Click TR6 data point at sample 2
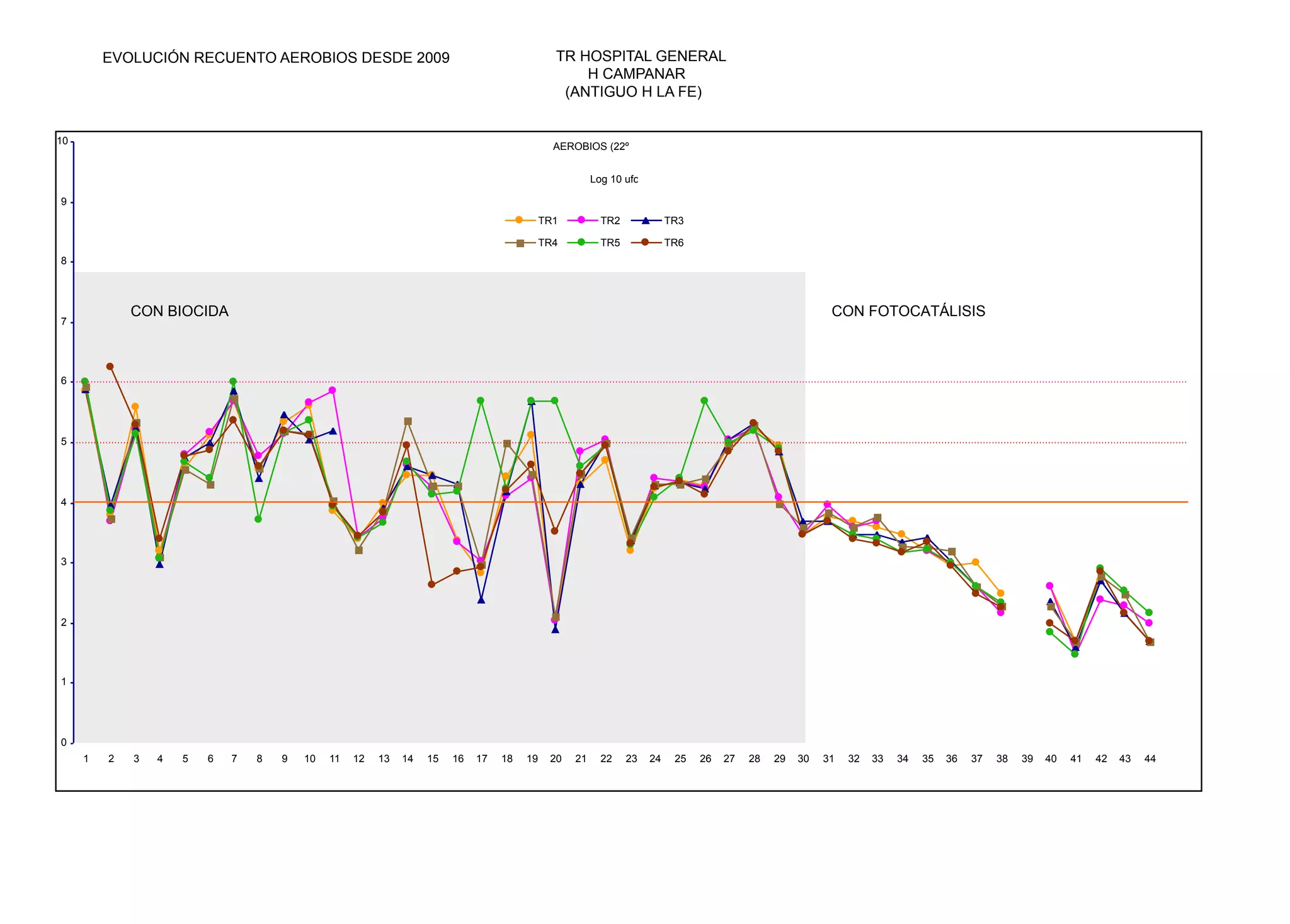The width and height of the screenshot is (1290, 924). pyautogui.click(x=110, y=367)
